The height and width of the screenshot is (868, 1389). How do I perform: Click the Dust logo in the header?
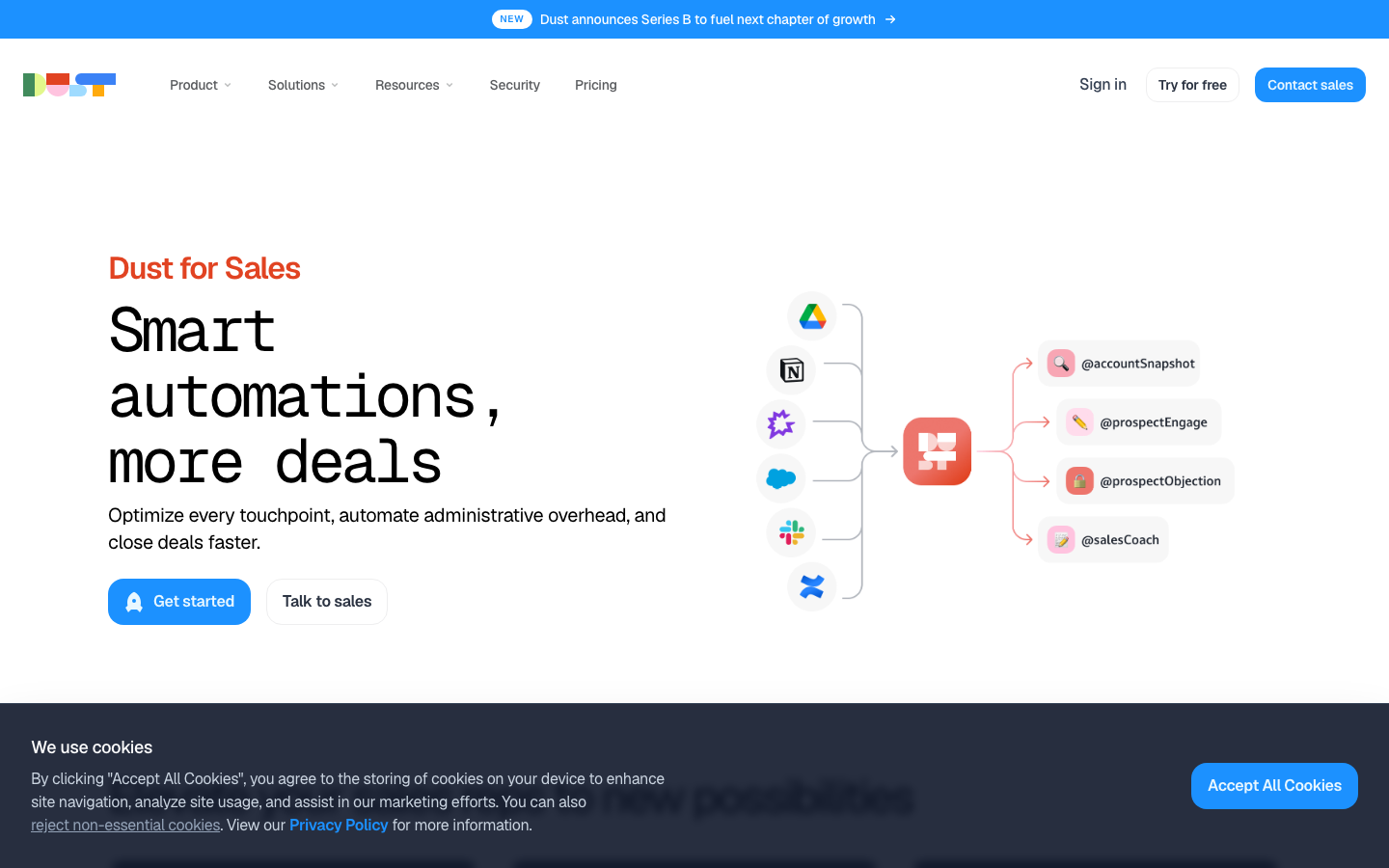click(69, 85)
